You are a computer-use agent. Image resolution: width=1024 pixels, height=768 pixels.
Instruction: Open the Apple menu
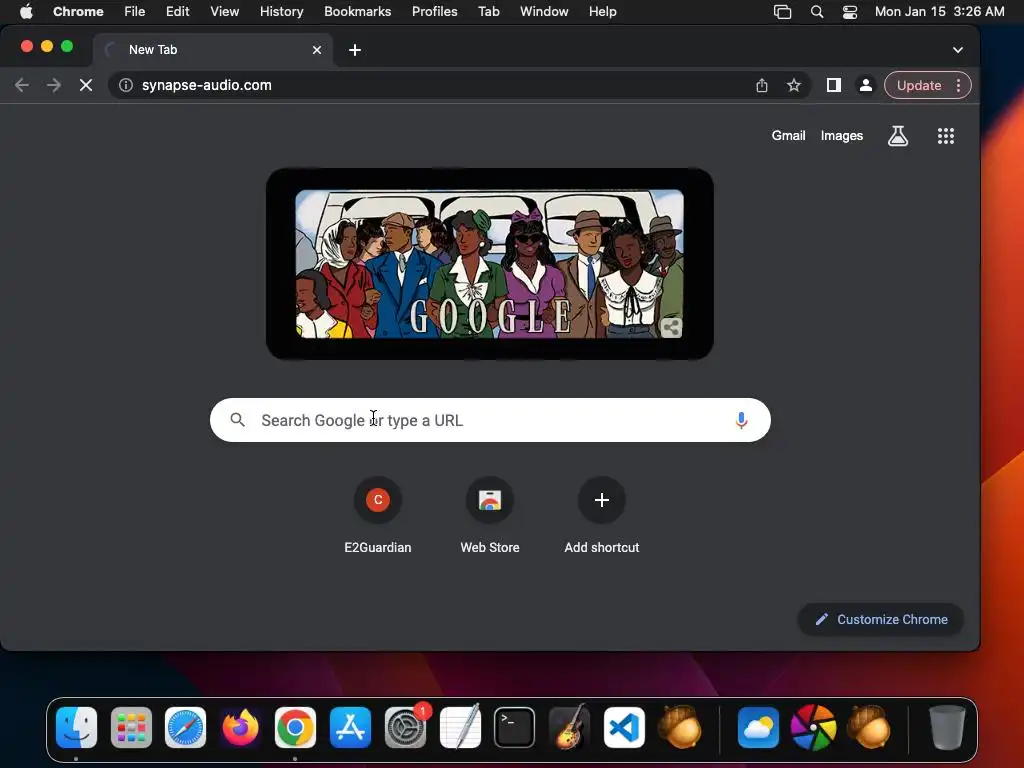point(26,12)
